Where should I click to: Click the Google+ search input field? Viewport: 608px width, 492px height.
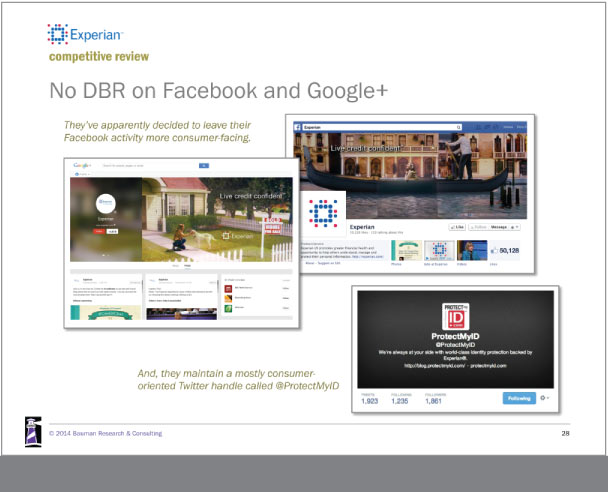pyautogui.click(x=150, y=166)
